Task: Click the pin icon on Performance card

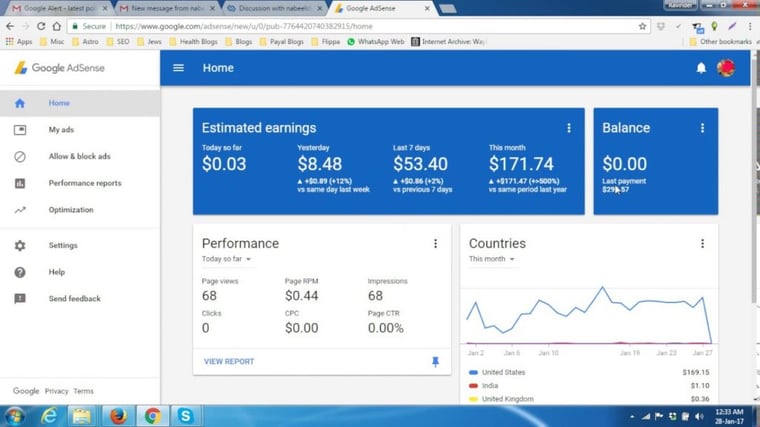Action: pos(435,361)
